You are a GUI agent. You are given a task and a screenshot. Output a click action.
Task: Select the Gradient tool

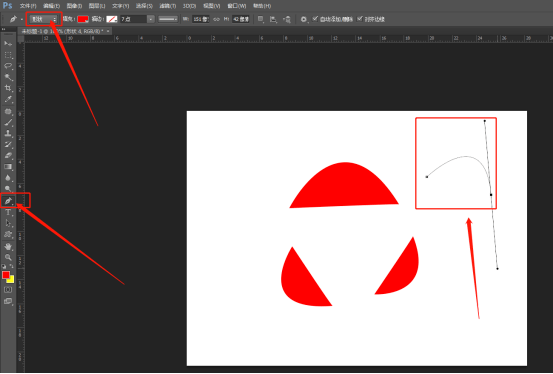point(8,167)
